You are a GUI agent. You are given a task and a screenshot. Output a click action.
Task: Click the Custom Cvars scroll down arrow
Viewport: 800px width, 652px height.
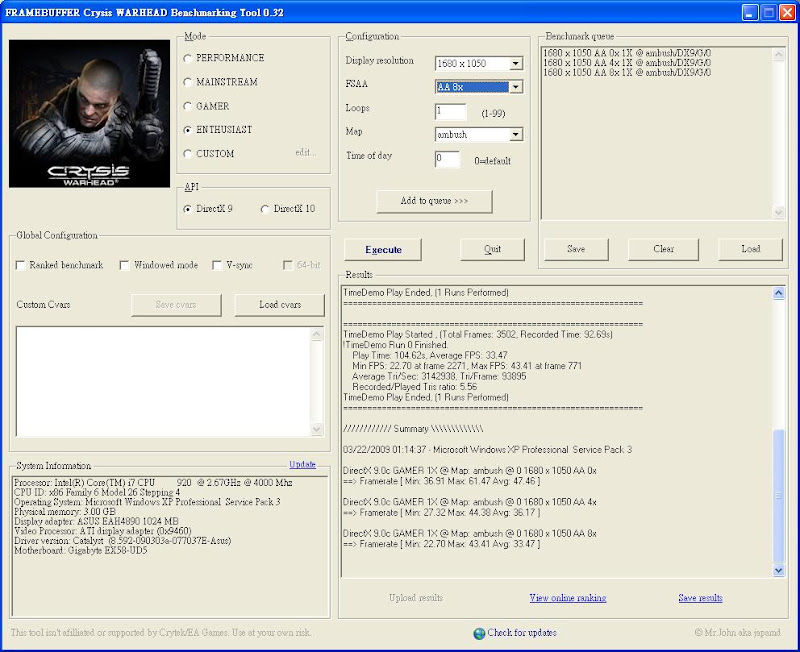tap(316, 429)
